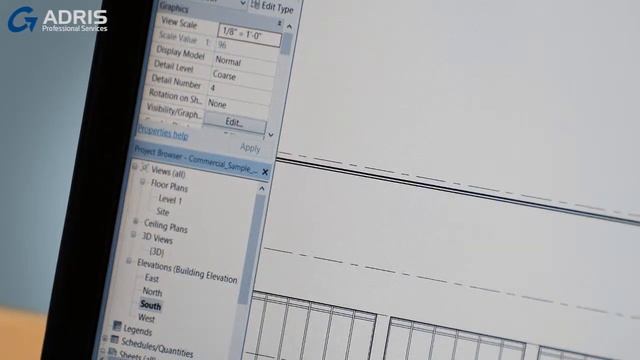Collapse the Floor Plans node
The image size is (640, 360).
[143, 181]
